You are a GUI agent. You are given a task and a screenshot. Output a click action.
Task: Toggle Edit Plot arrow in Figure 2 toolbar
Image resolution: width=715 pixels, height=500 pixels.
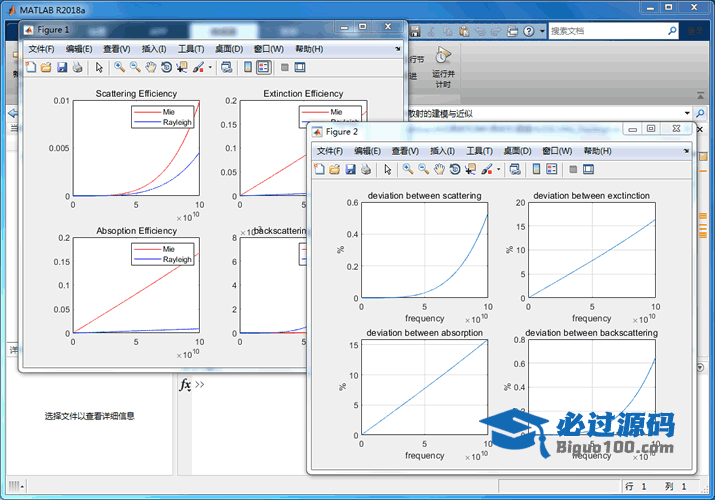pos(387,170)
